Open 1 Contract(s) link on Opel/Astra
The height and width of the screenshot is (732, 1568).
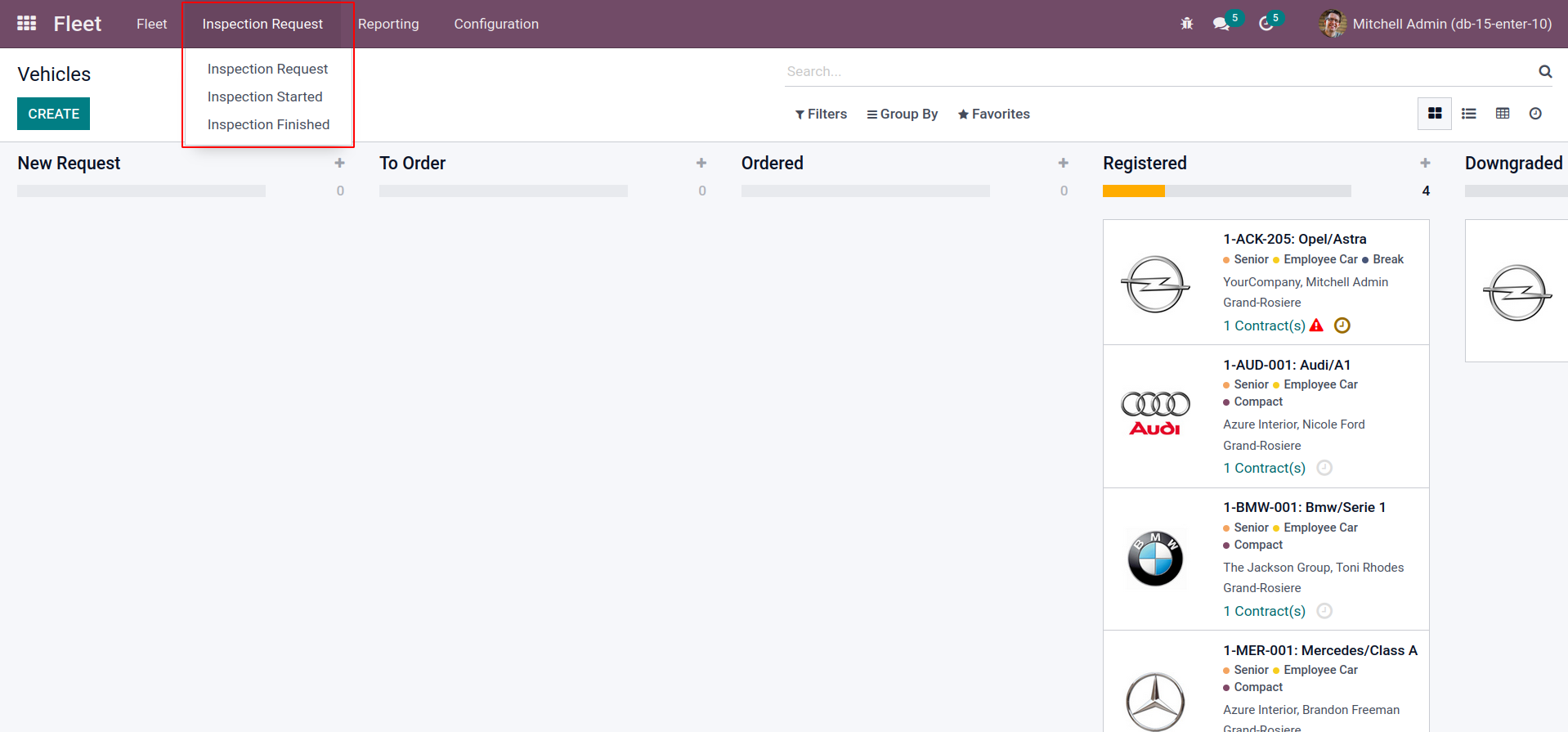point(1264,326)
